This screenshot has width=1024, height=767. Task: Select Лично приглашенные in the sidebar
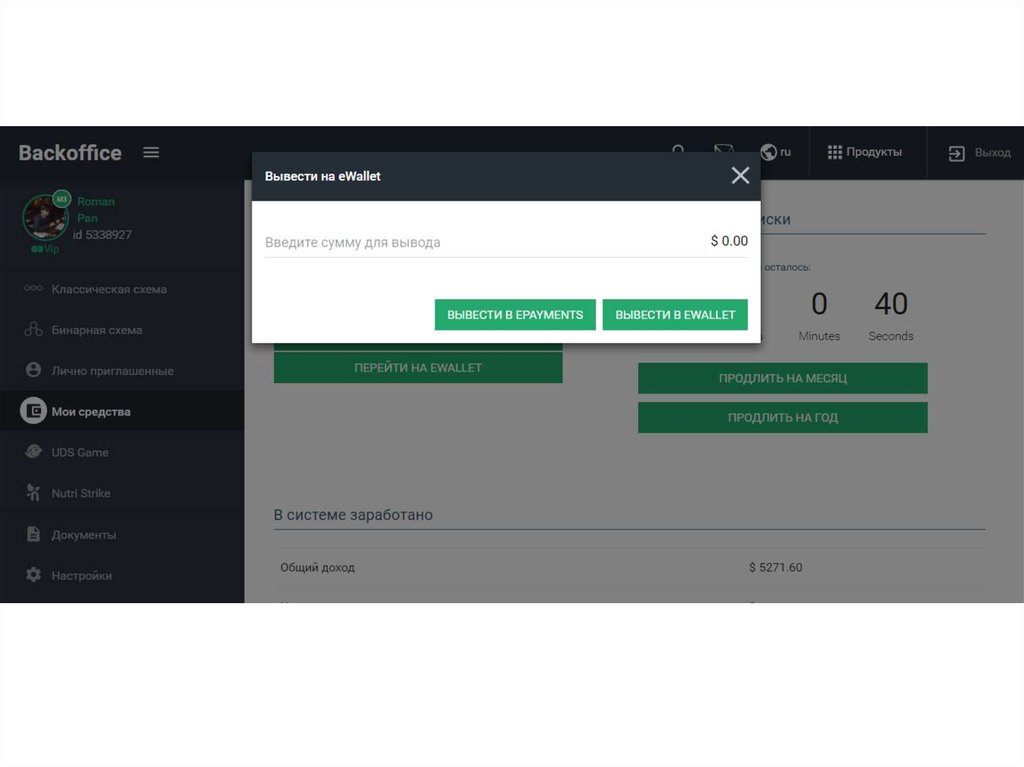pyautogui.click(x=112, y=371)
